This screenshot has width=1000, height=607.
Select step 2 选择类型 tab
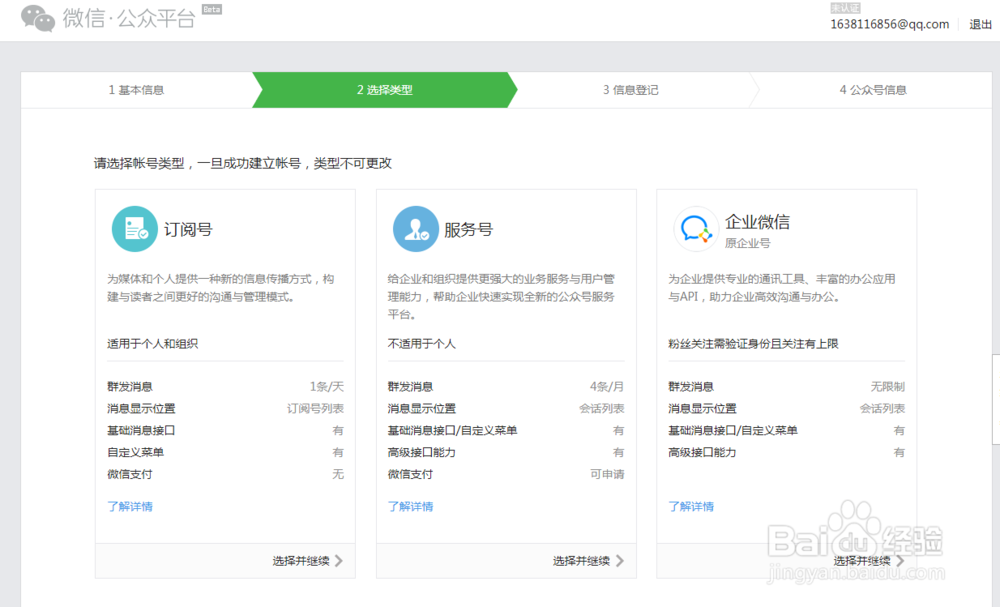(385, 90)
